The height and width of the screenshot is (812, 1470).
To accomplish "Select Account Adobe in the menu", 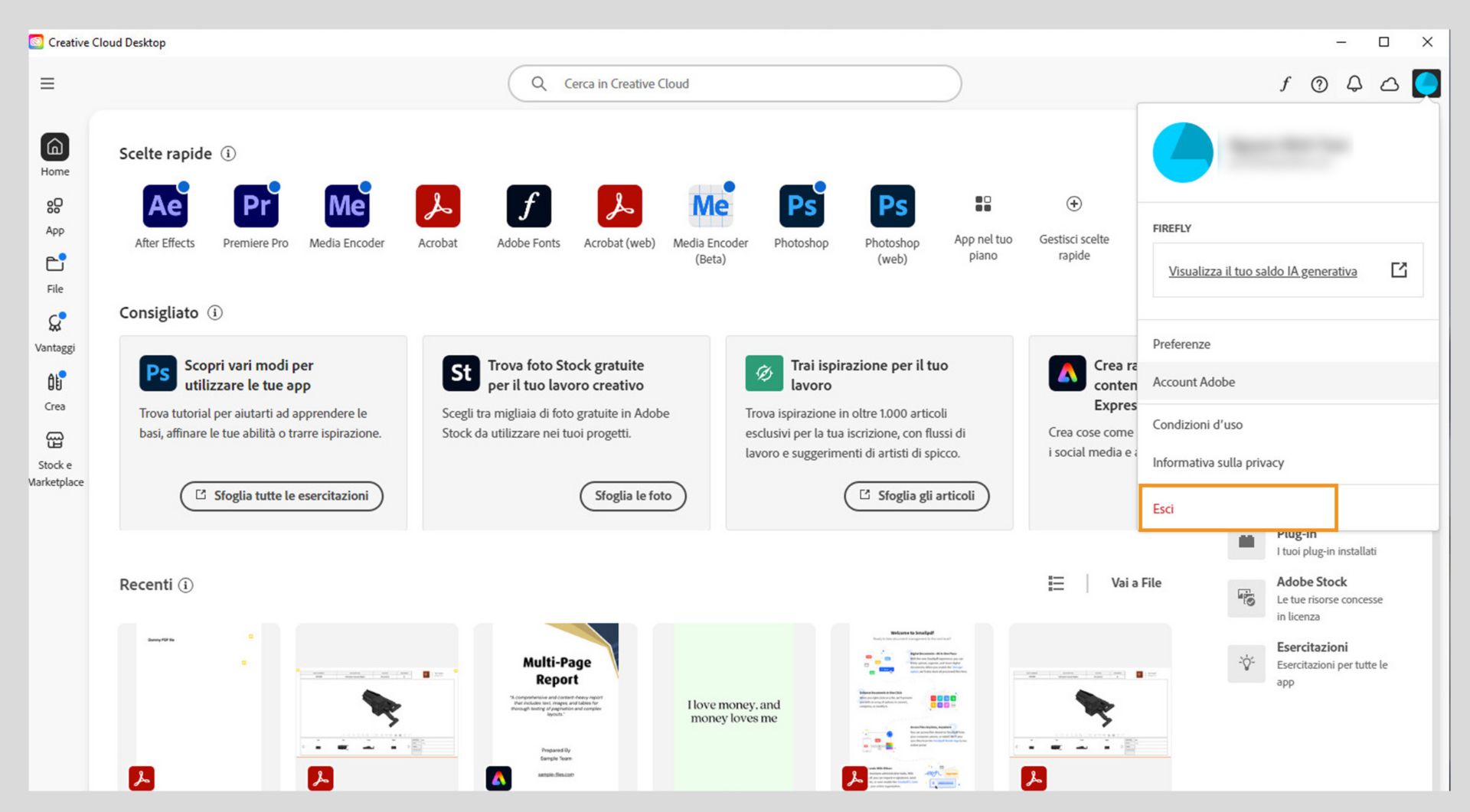I will (x=1288, y=382).
